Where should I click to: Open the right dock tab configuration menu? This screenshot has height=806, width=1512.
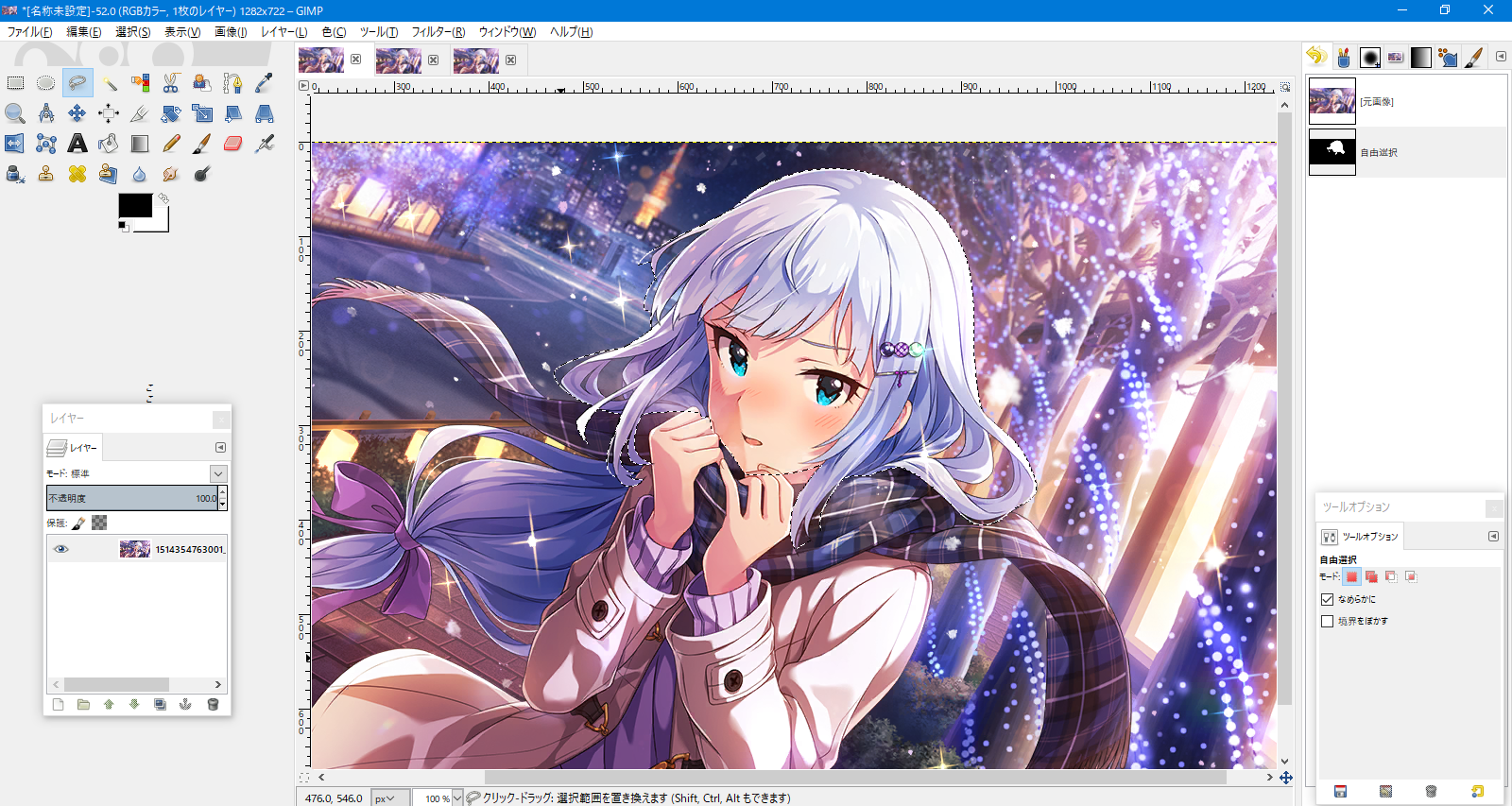[1501, 57]
